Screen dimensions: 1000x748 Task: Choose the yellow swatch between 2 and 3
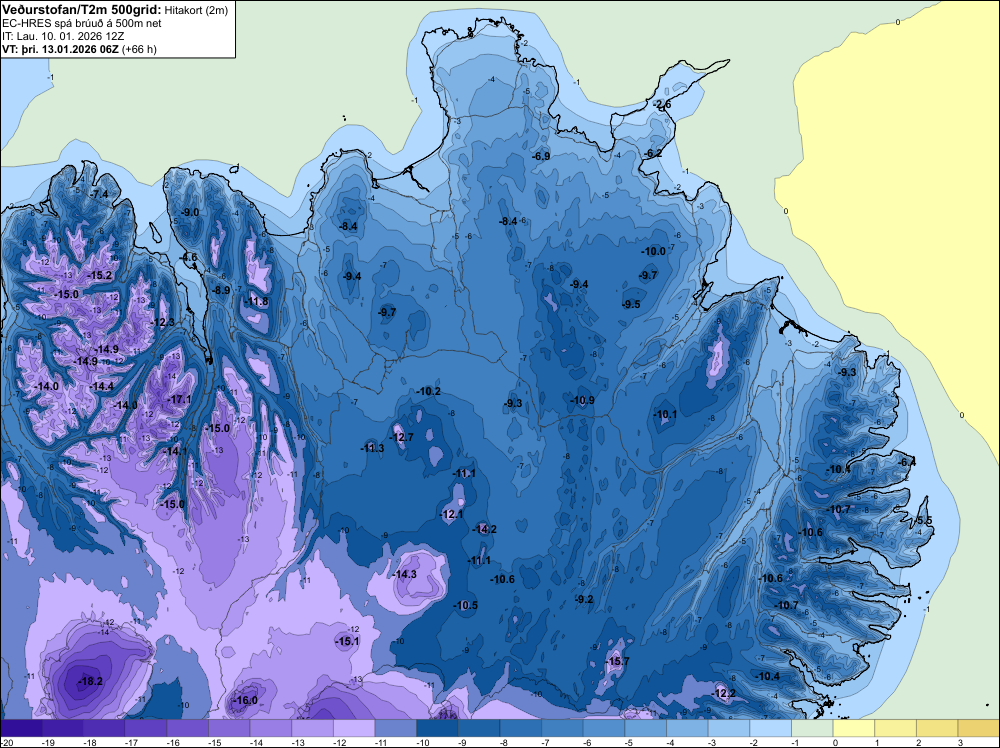(938, 728)
